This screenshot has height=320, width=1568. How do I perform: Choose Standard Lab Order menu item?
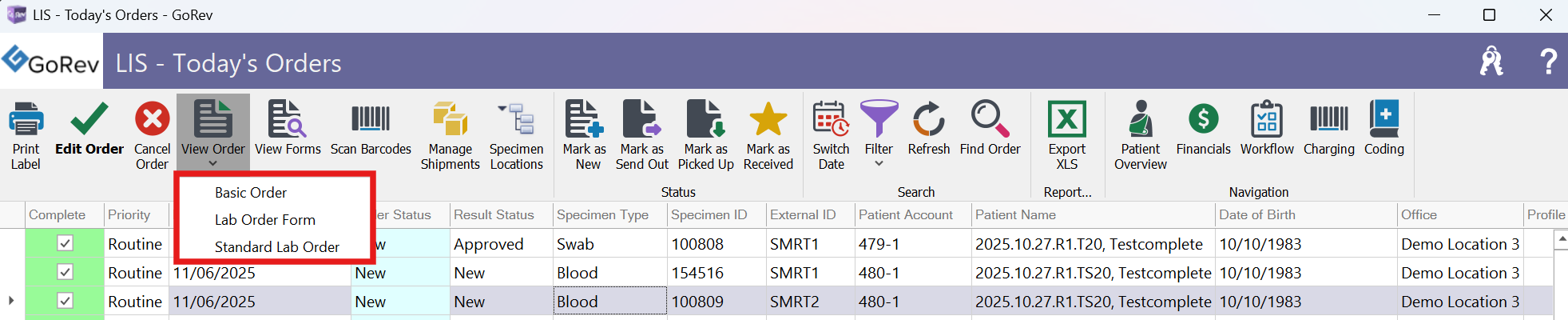[277, 247]
